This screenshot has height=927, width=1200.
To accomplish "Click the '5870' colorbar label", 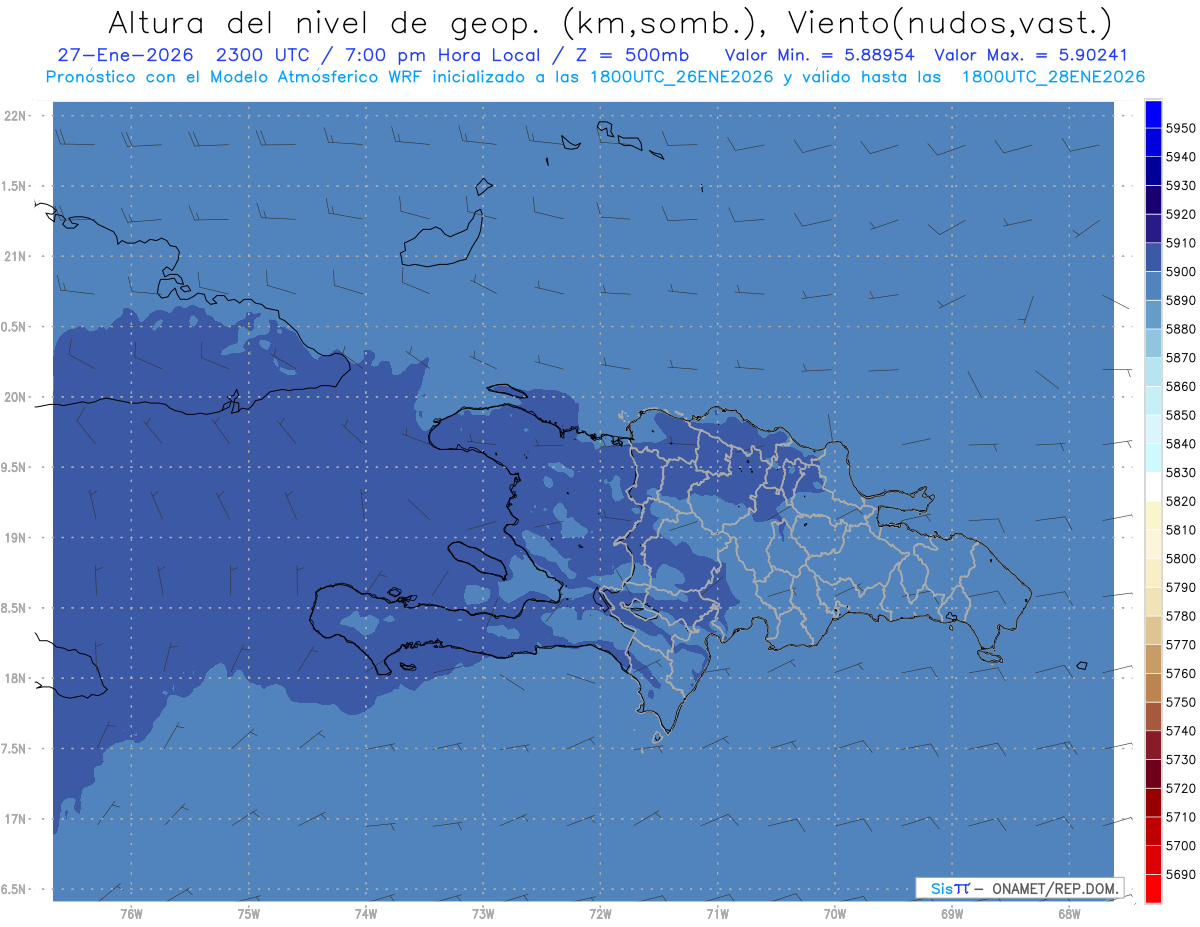I will click(x=1180, y=358).
